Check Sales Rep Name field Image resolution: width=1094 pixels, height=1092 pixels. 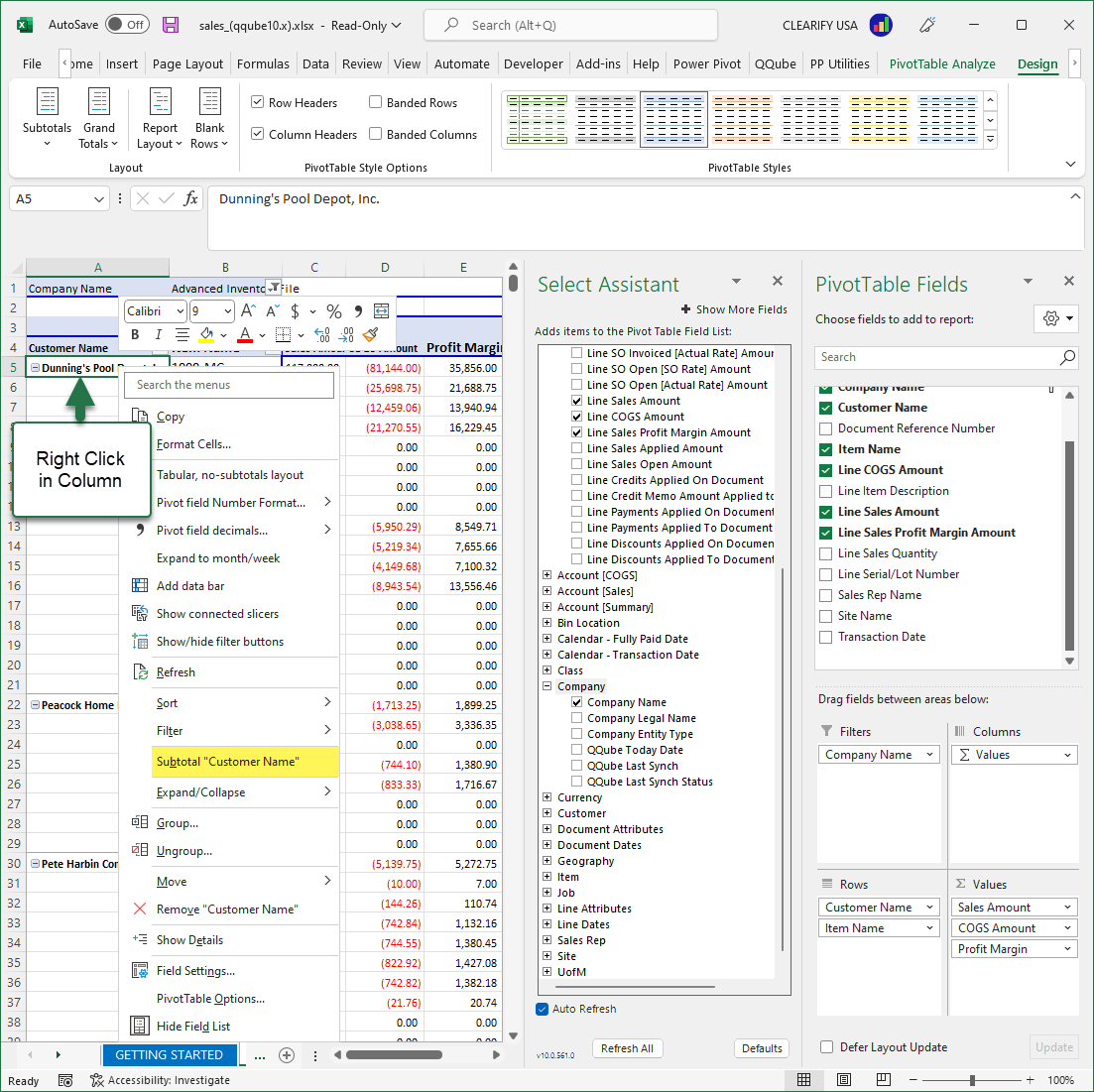point(825,595)
